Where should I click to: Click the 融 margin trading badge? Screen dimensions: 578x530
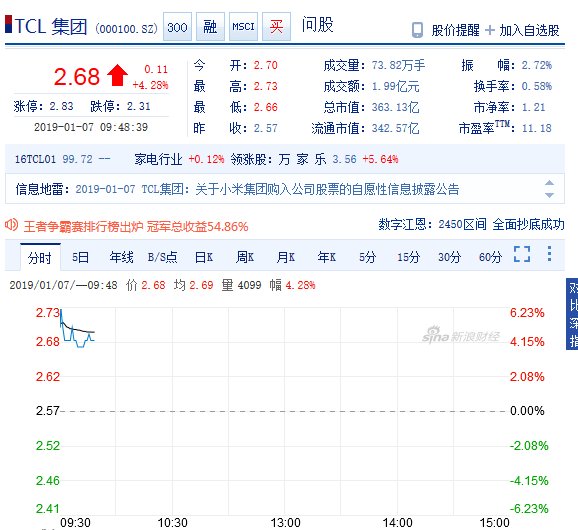click(210, 27)
